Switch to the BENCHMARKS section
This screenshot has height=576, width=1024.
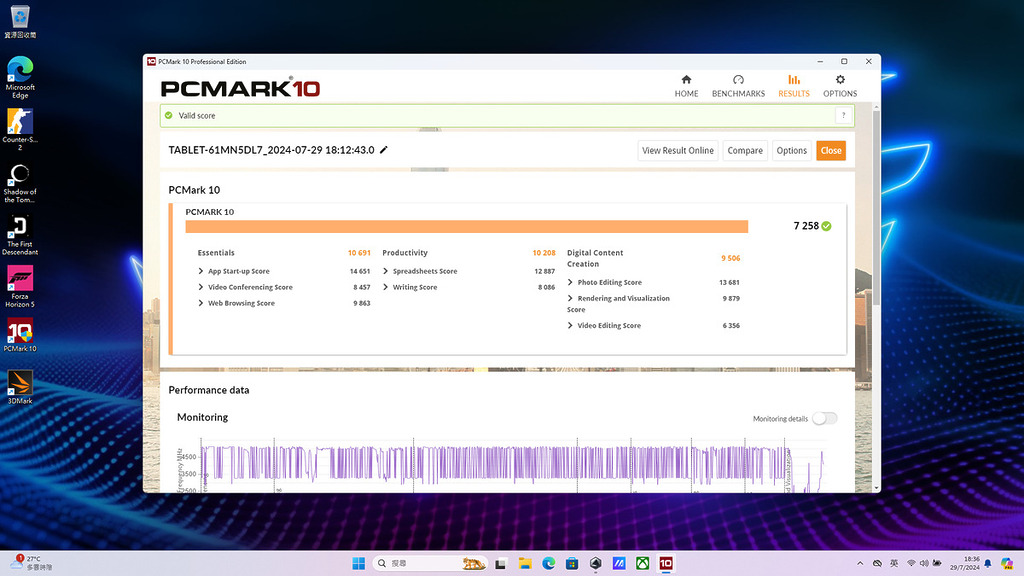click(738, 86)
